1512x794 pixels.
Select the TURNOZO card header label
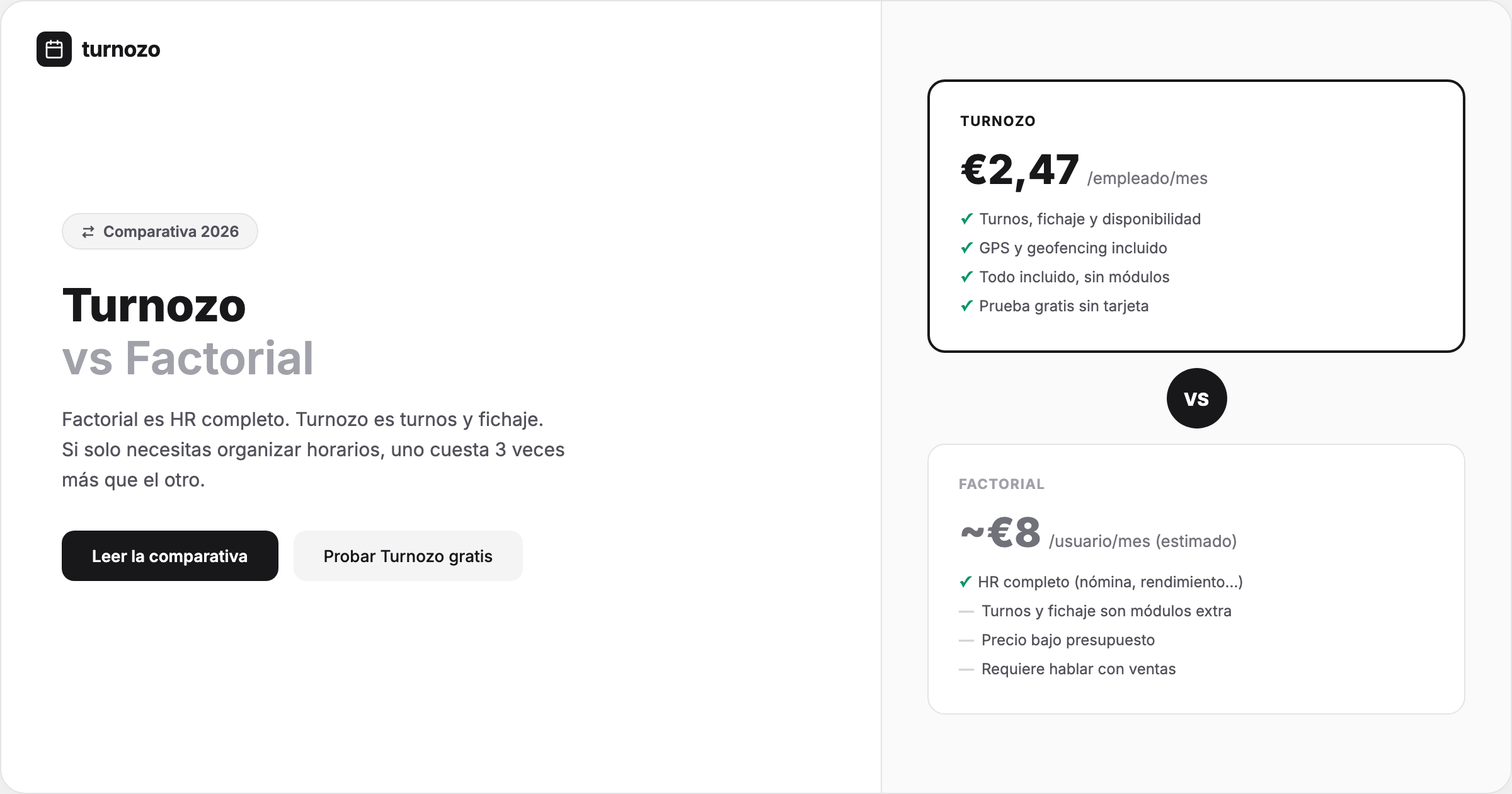coord(998,121)
